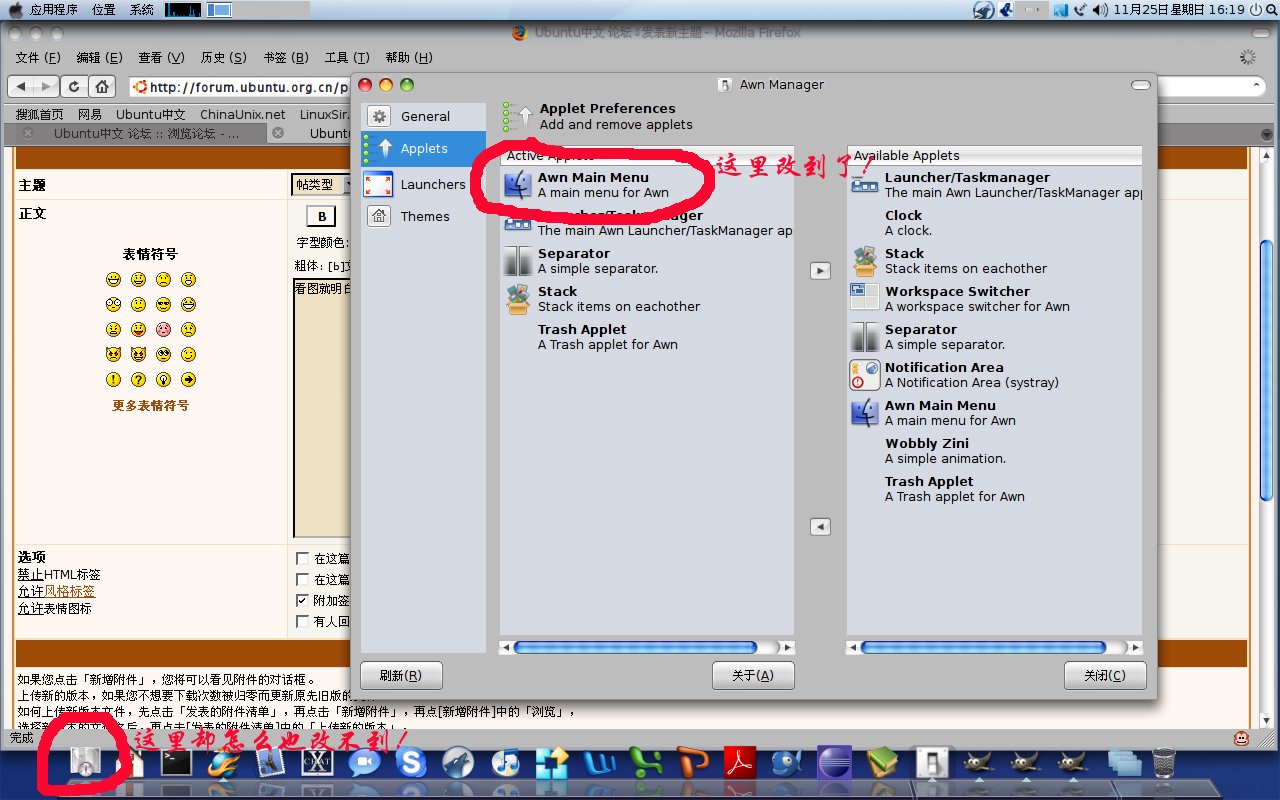
Task: Click the 刷新(R) button
Action: [401, 676]
